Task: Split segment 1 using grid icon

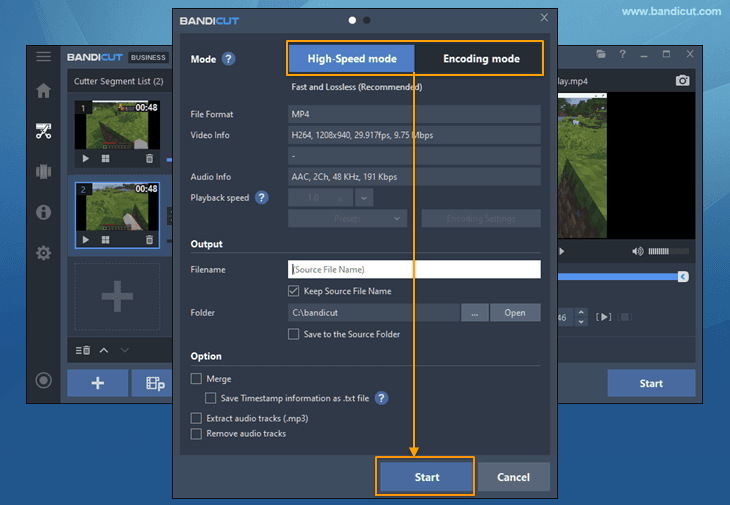Action: 106,159
